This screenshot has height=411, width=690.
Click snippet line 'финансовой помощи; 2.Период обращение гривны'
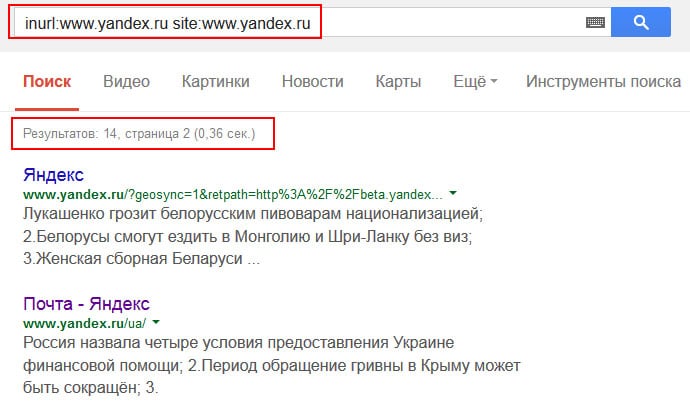pos(272,365)
